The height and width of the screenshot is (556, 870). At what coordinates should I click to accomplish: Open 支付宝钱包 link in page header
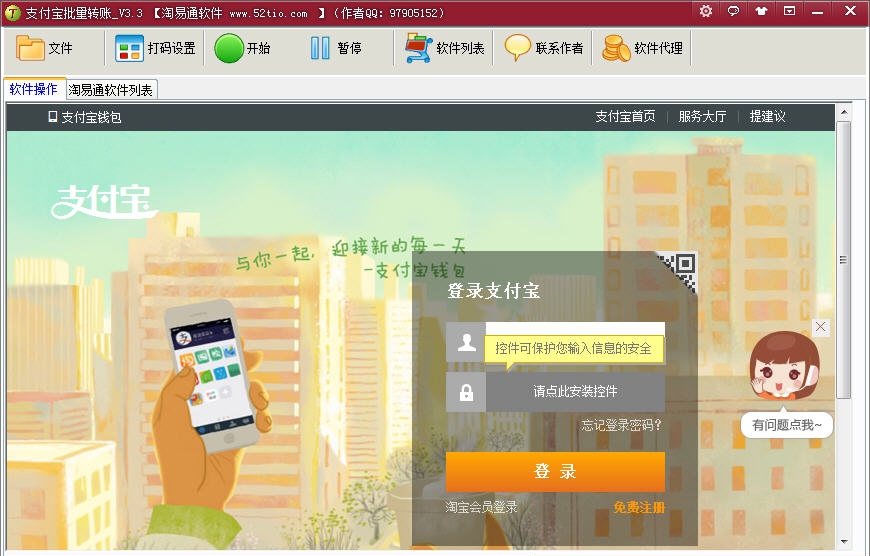tap(85, 117)
